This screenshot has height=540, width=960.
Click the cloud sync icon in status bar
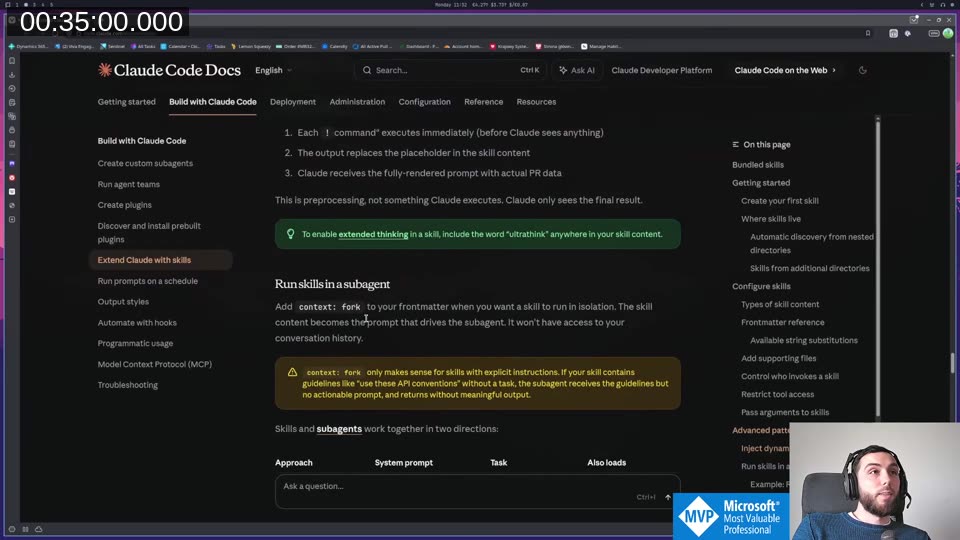click(x=39, y=529)
